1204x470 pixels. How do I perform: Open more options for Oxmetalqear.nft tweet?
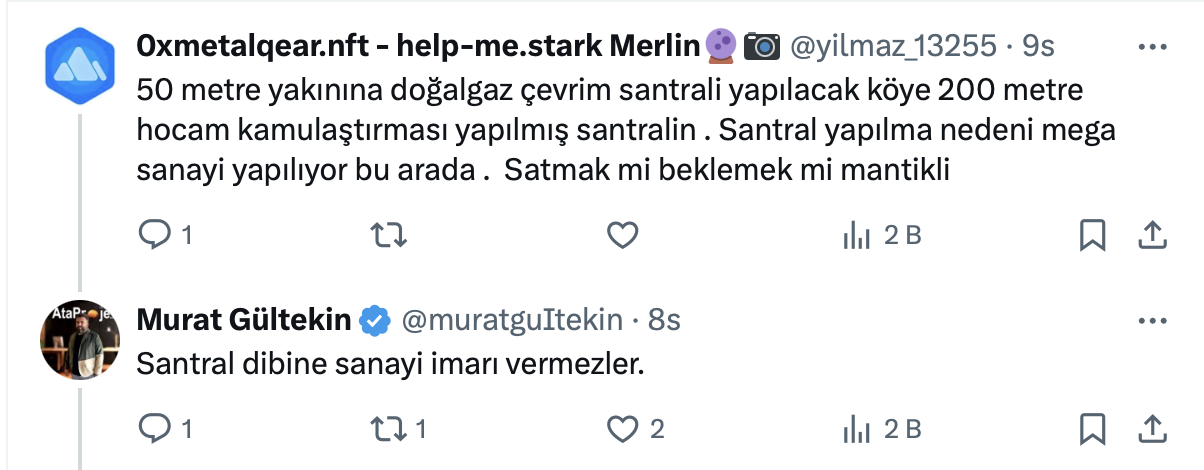(x=1153, y=46)
